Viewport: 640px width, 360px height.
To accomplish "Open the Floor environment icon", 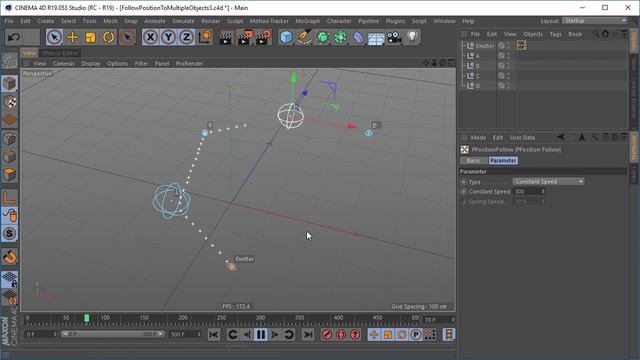I will pyautogui.click(x=376, y=38).
